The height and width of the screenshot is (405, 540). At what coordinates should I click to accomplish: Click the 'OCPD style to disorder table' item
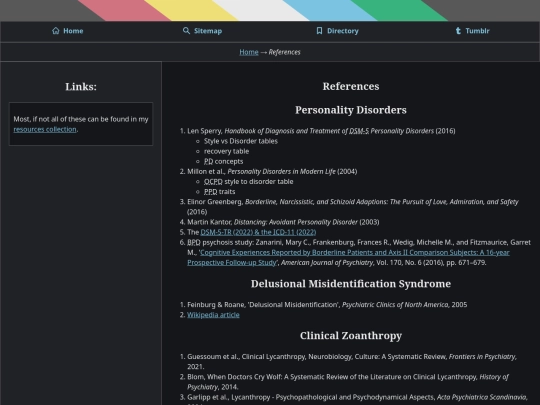(x=249, y=181)
